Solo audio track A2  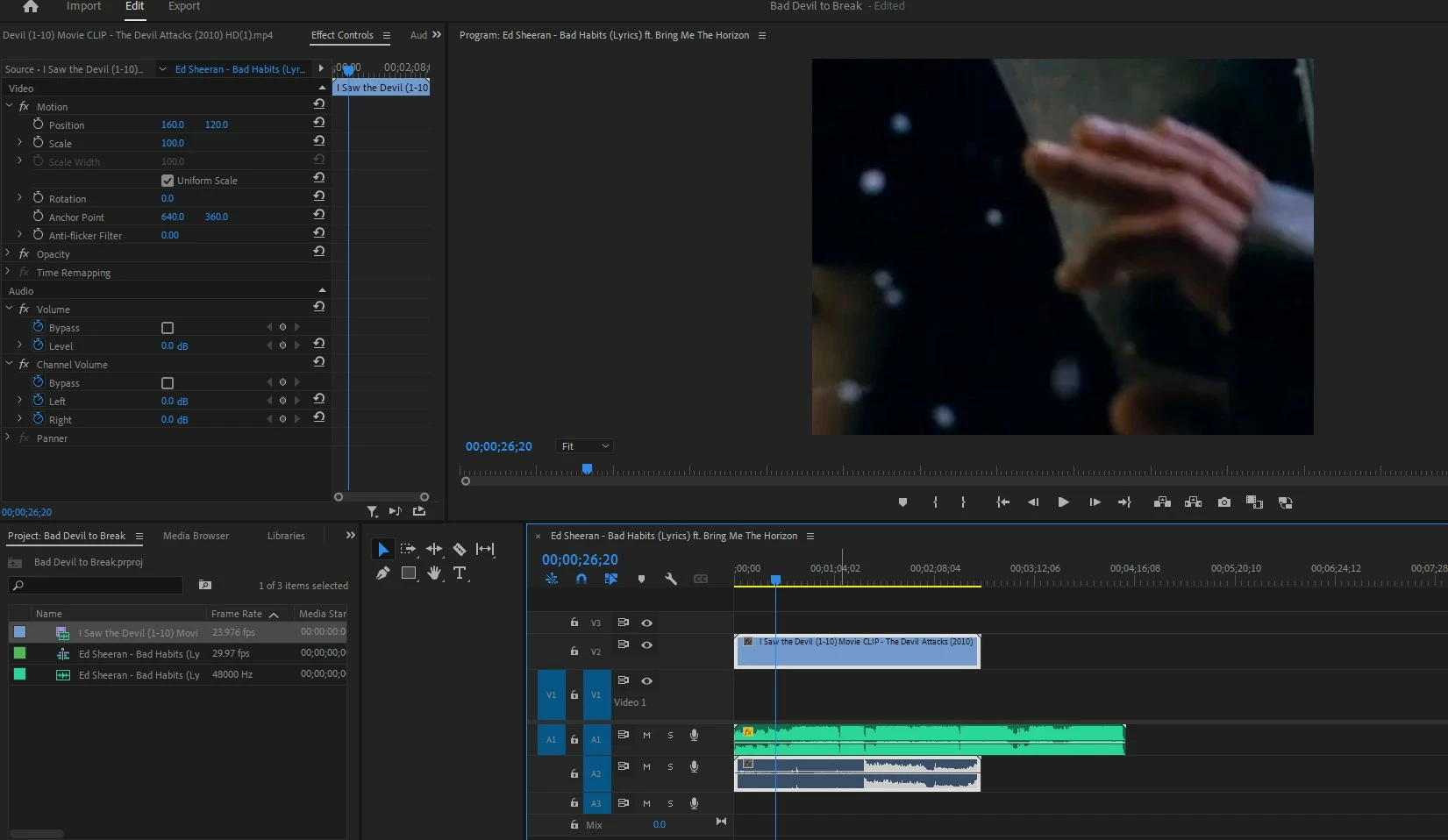point(670,767)
